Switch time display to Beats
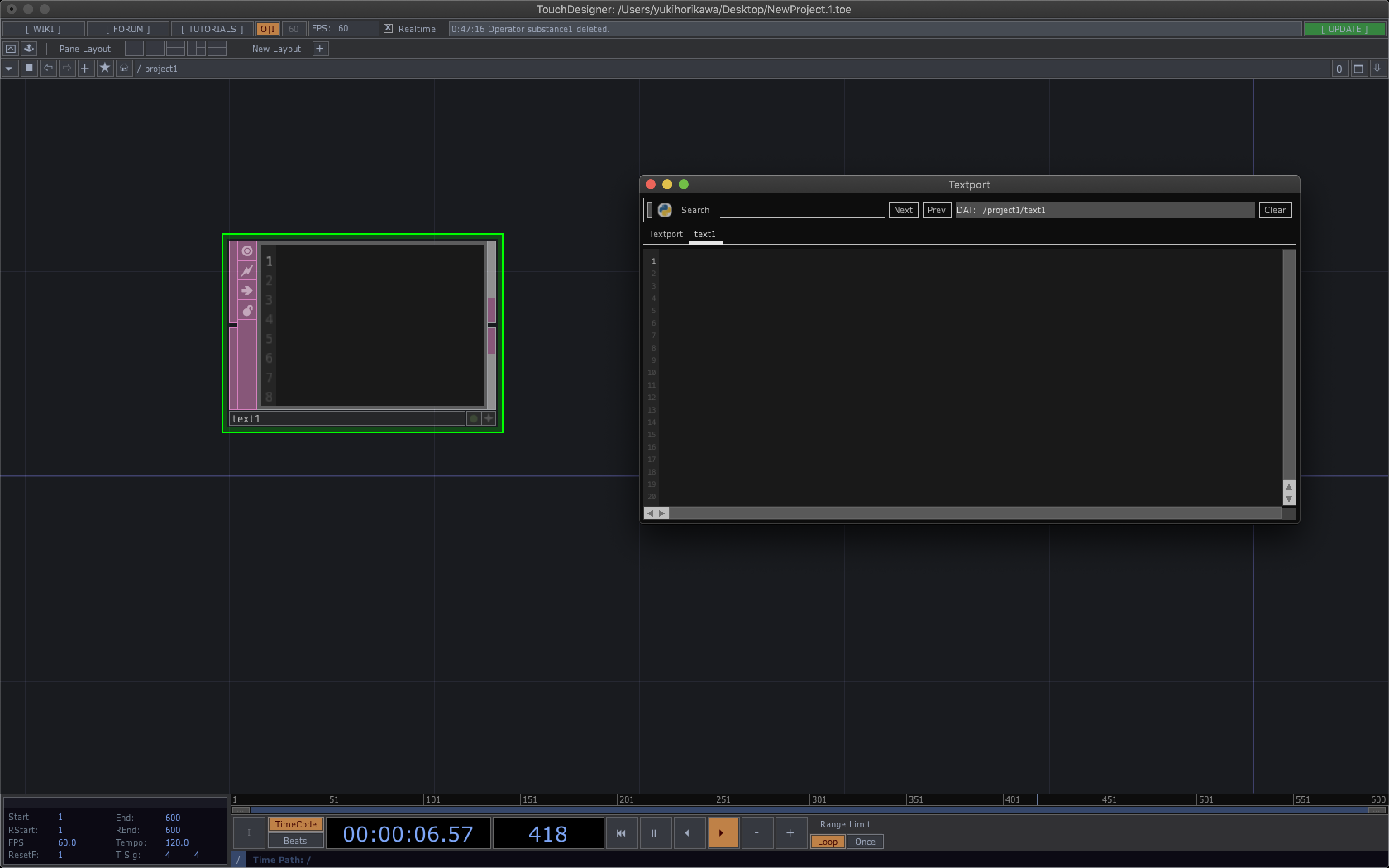Screen dimensions: 1389x868 (295, 840)
